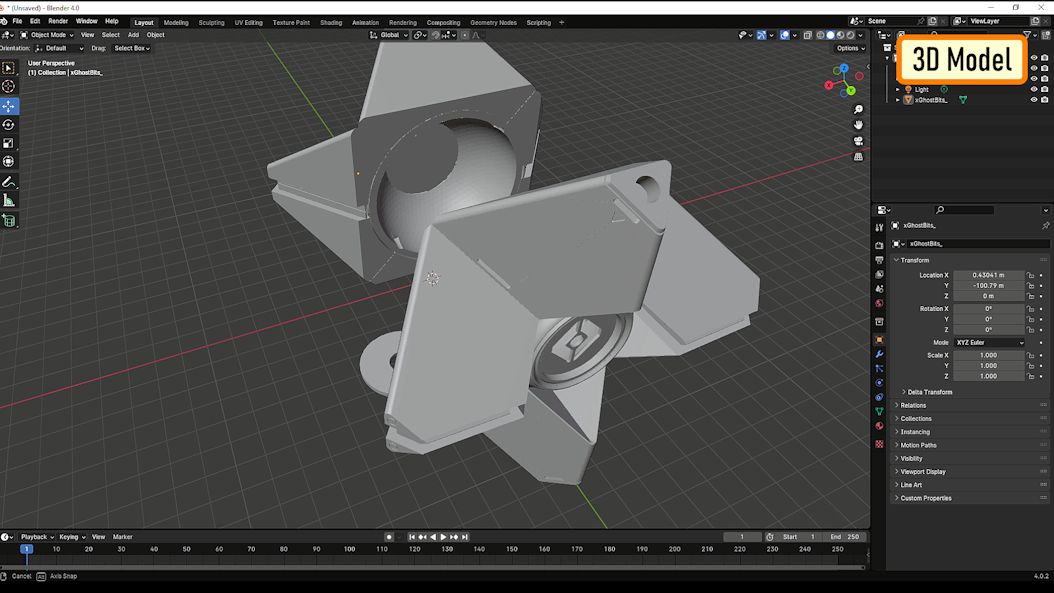Activate the Scale tool

tap(9, 143)
